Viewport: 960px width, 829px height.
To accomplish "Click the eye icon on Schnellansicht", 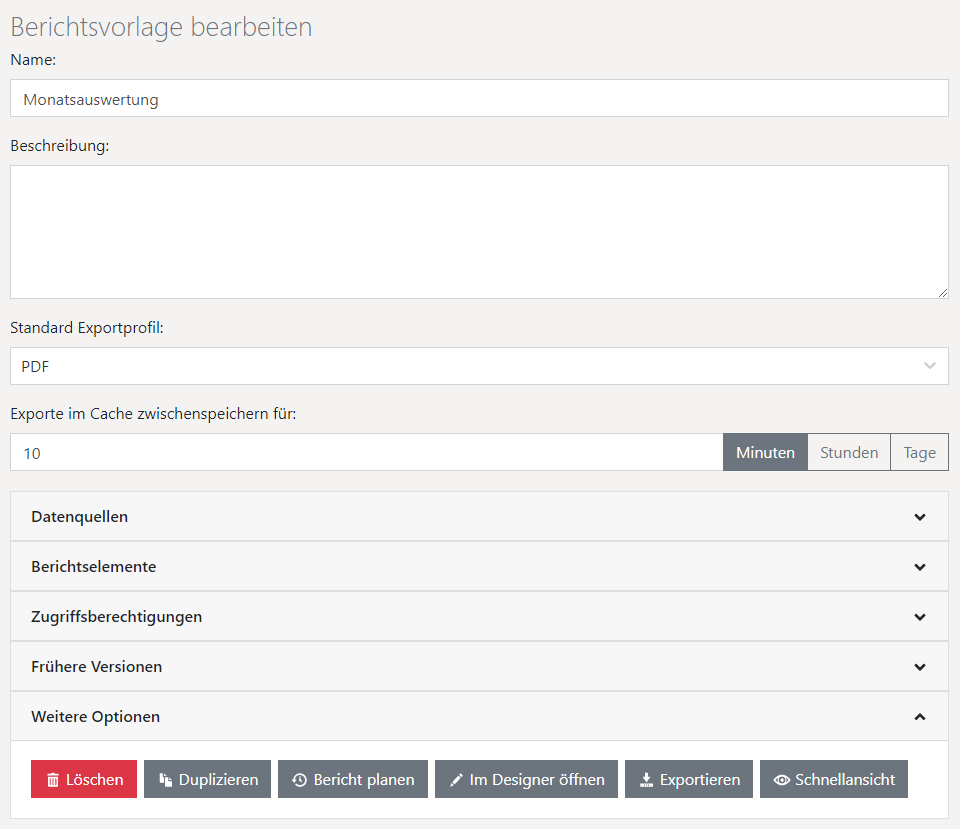I will point(781,780).
